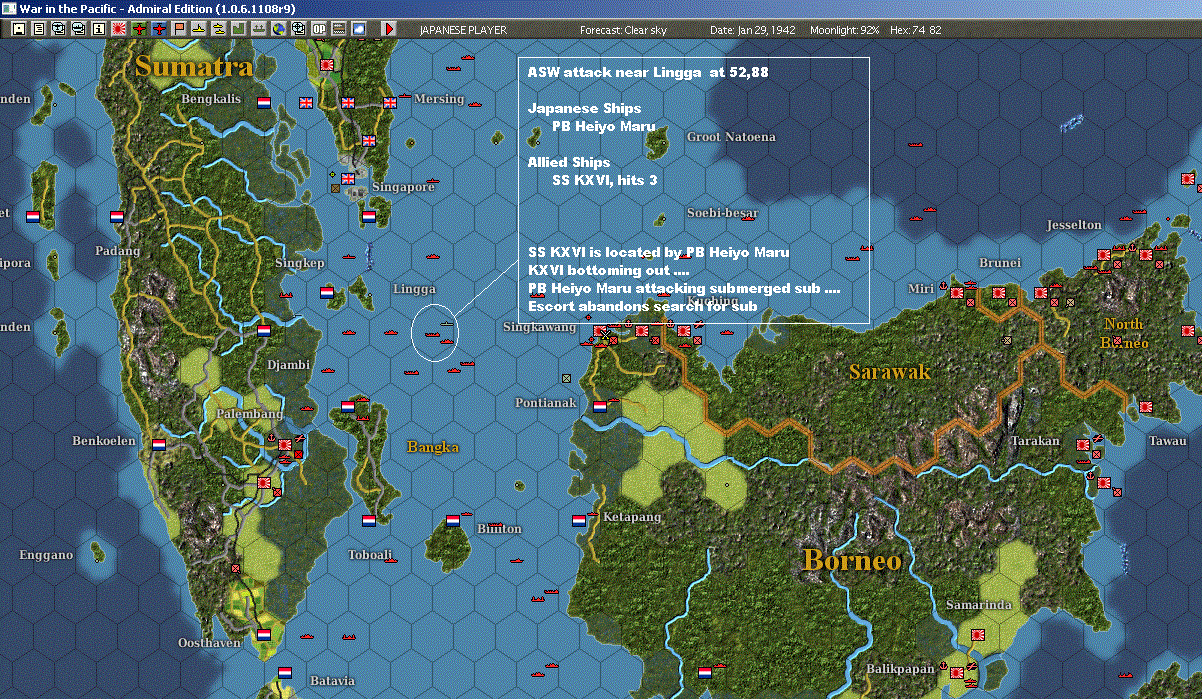Click the globe toolbar icon
The width and height of the screenshot is (1202, 699).
[x=278, y=29]
